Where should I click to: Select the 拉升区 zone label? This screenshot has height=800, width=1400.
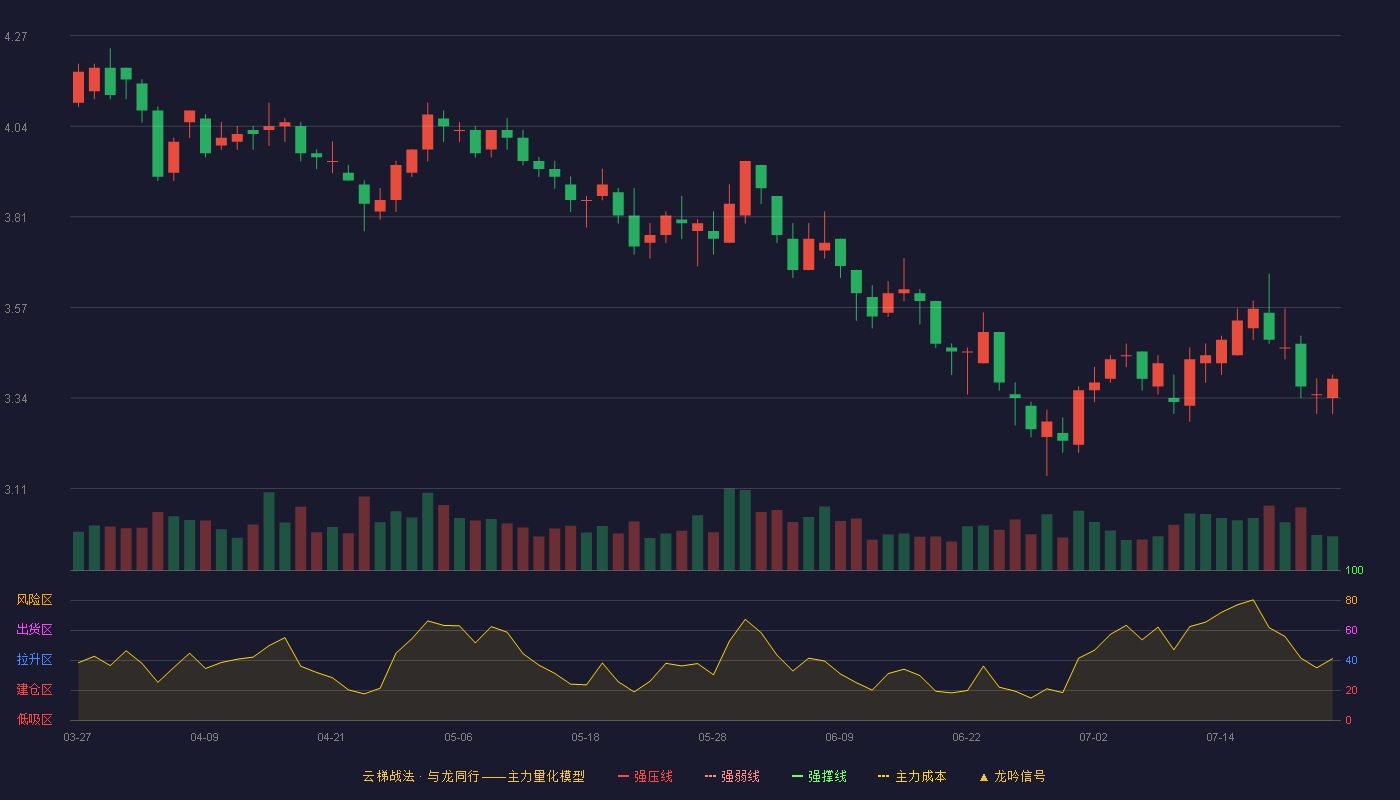coord(34,660)
